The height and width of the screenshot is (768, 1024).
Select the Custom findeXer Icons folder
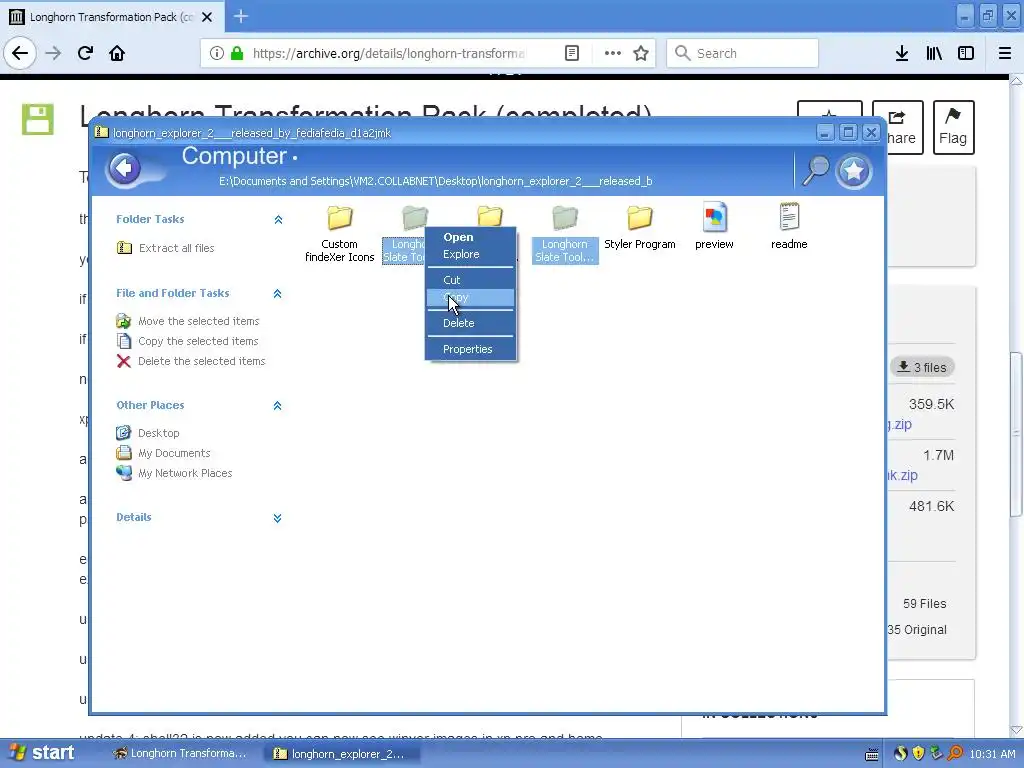(x=340, y=232)
